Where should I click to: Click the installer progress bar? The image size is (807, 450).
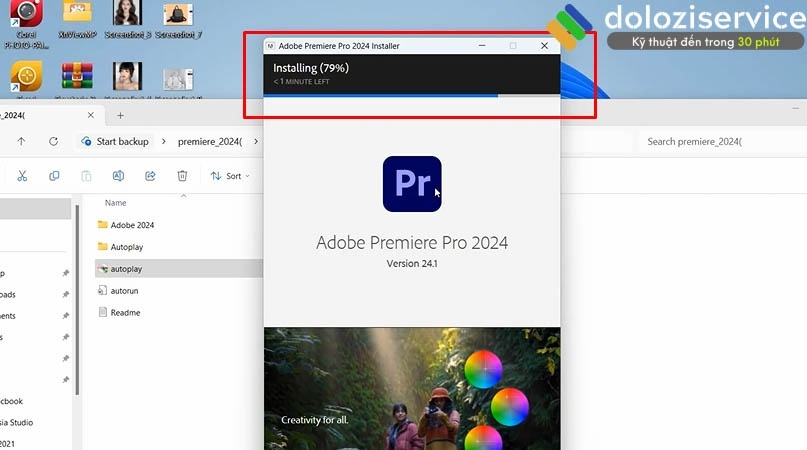[x=412, y=95]
